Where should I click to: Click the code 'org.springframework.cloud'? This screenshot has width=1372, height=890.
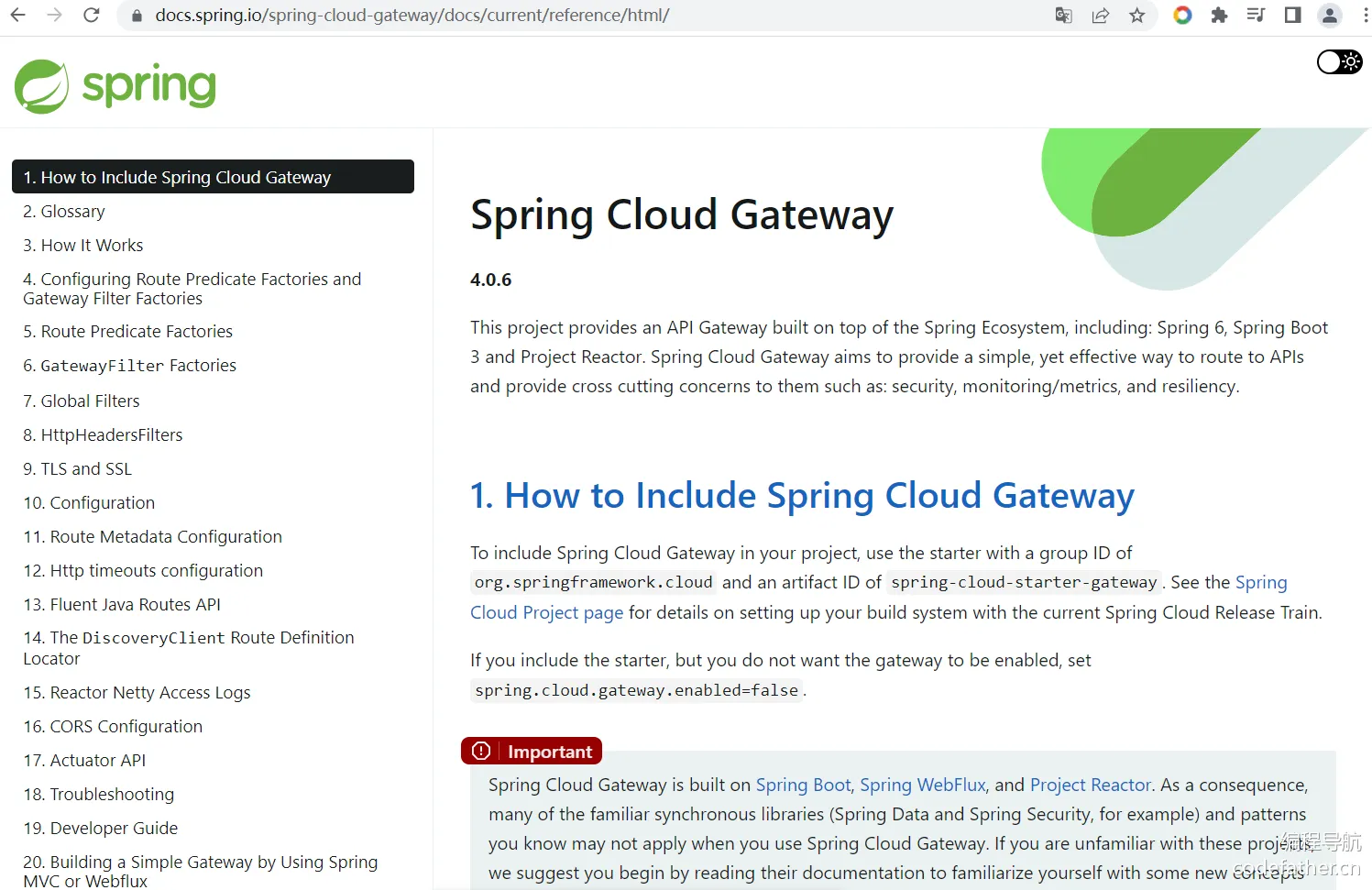coord(594,583)
